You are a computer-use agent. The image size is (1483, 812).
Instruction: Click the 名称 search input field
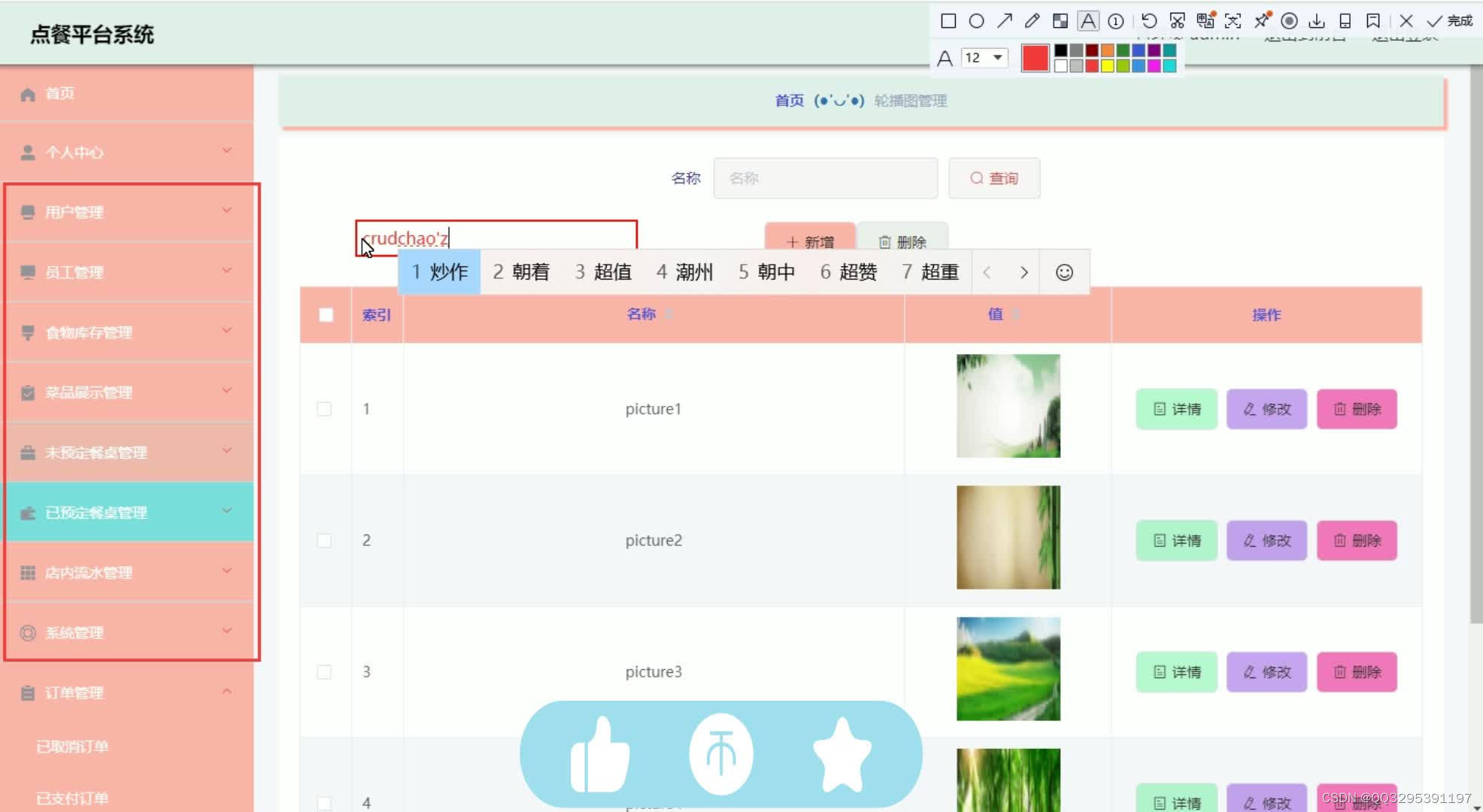(x=826, y=178)
